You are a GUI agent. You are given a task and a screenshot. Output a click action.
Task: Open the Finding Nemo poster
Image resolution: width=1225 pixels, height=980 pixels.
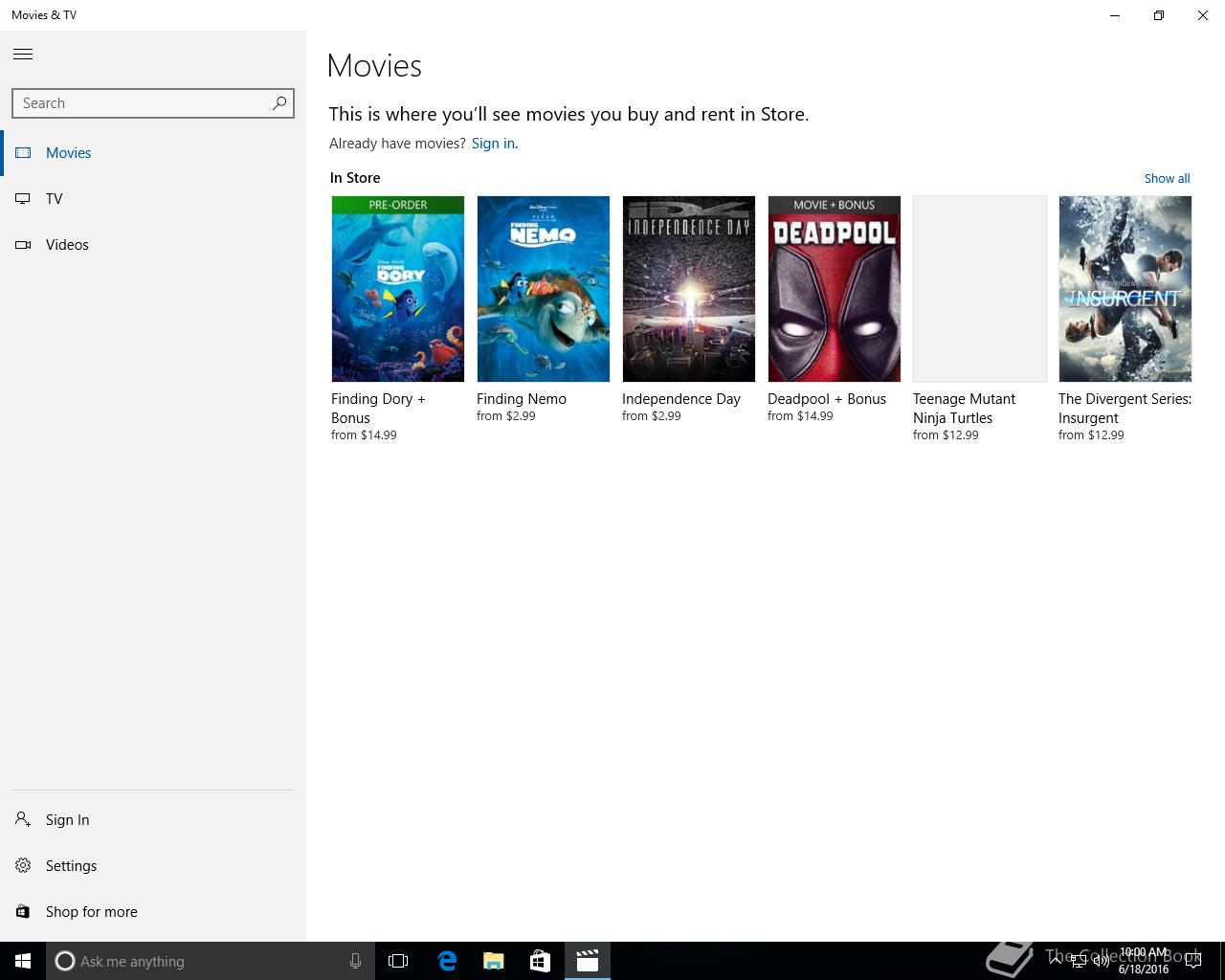(544, 289)
